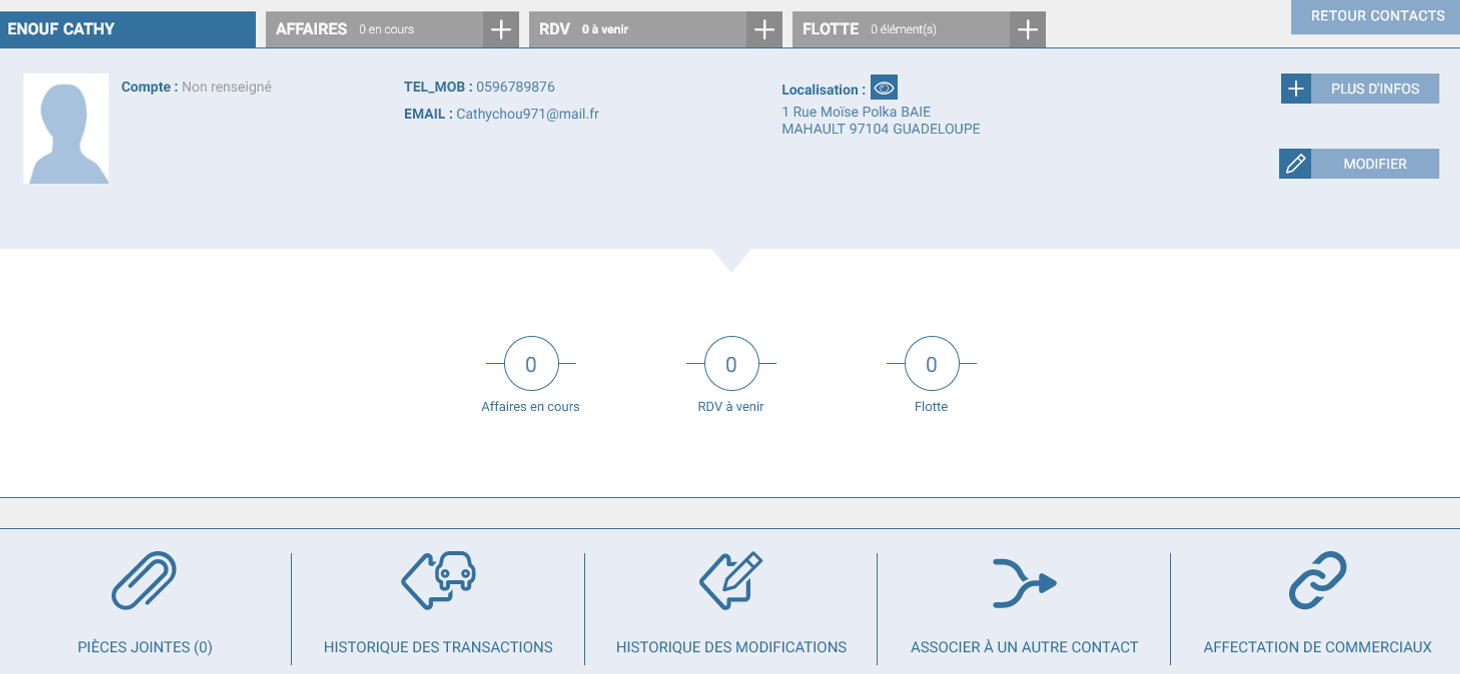Click the chain link assignment icon

click(1317, 580)
